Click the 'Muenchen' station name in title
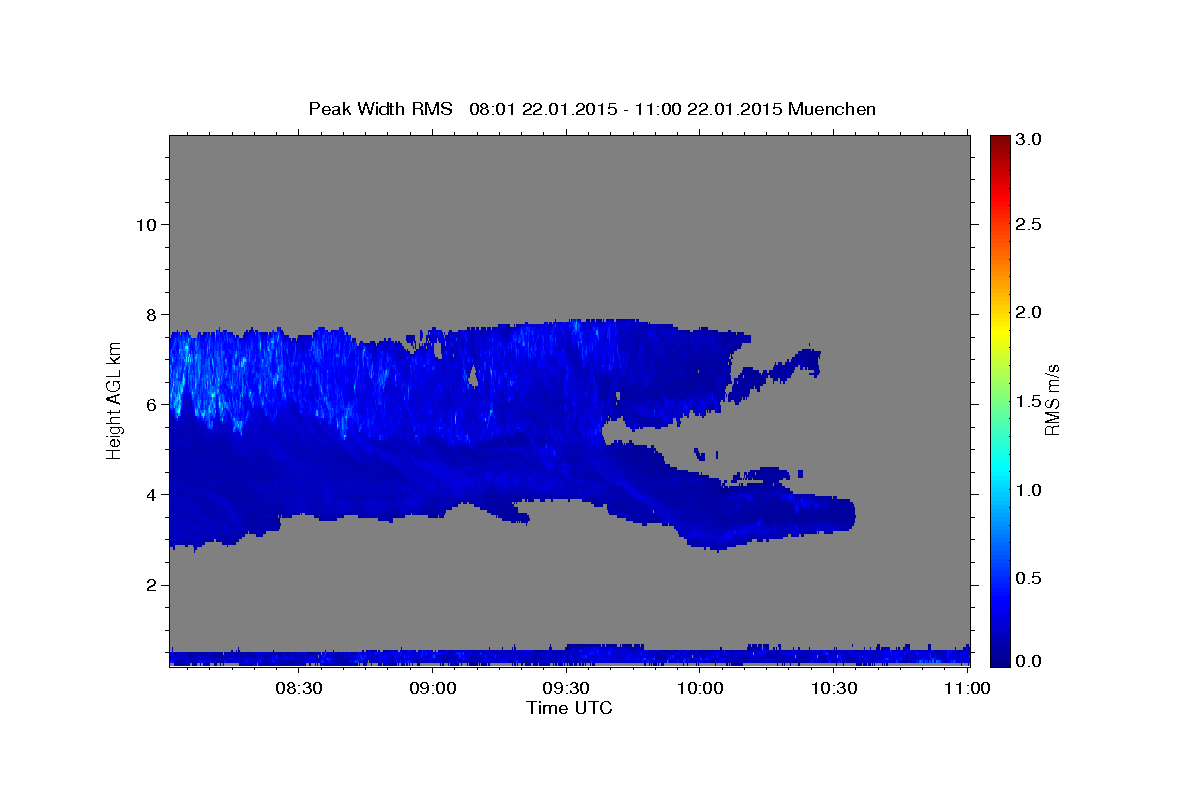This screenshot has height=800, width=1200. (832, 109)
